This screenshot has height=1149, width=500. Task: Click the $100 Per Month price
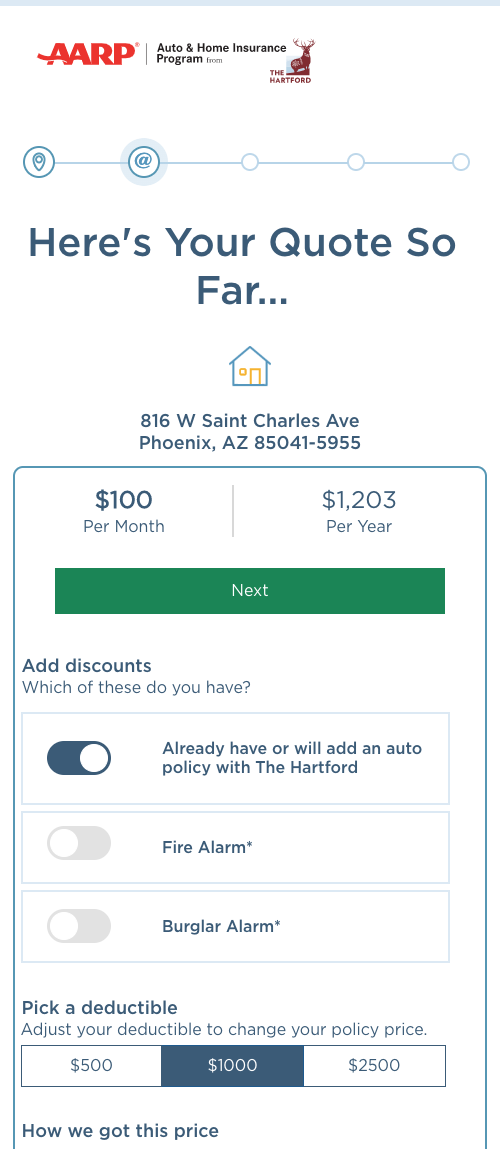point(124,511)
